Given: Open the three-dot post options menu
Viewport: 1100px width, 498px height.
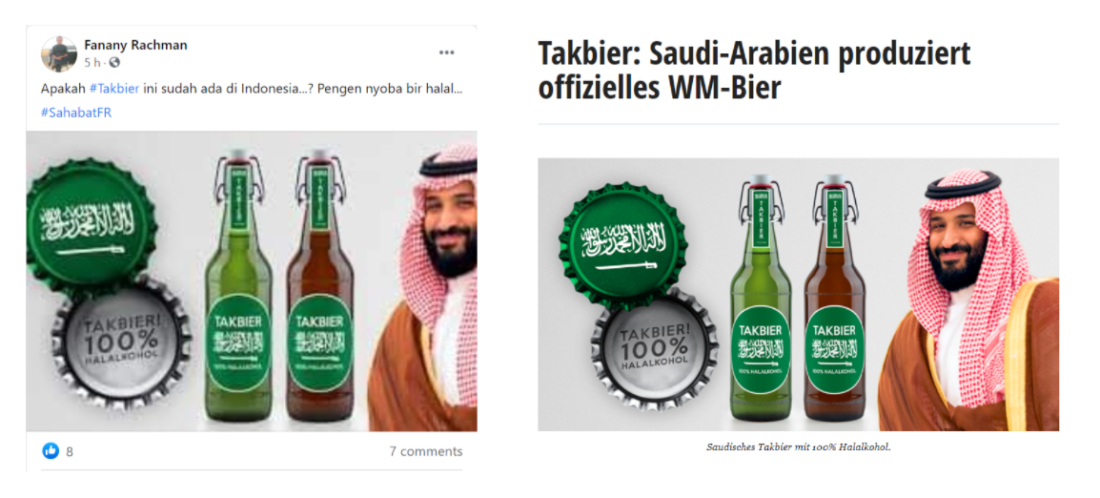Looking at the screenshot, I should pos(447,53).
